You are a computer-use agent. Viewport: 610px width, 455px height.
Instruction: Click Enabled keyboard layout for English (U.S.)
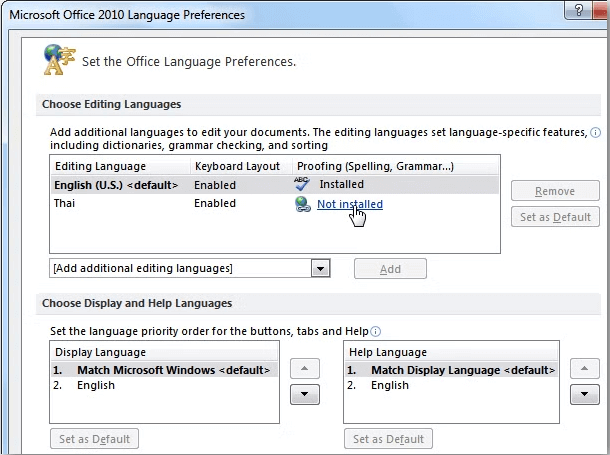coord(215,185)
